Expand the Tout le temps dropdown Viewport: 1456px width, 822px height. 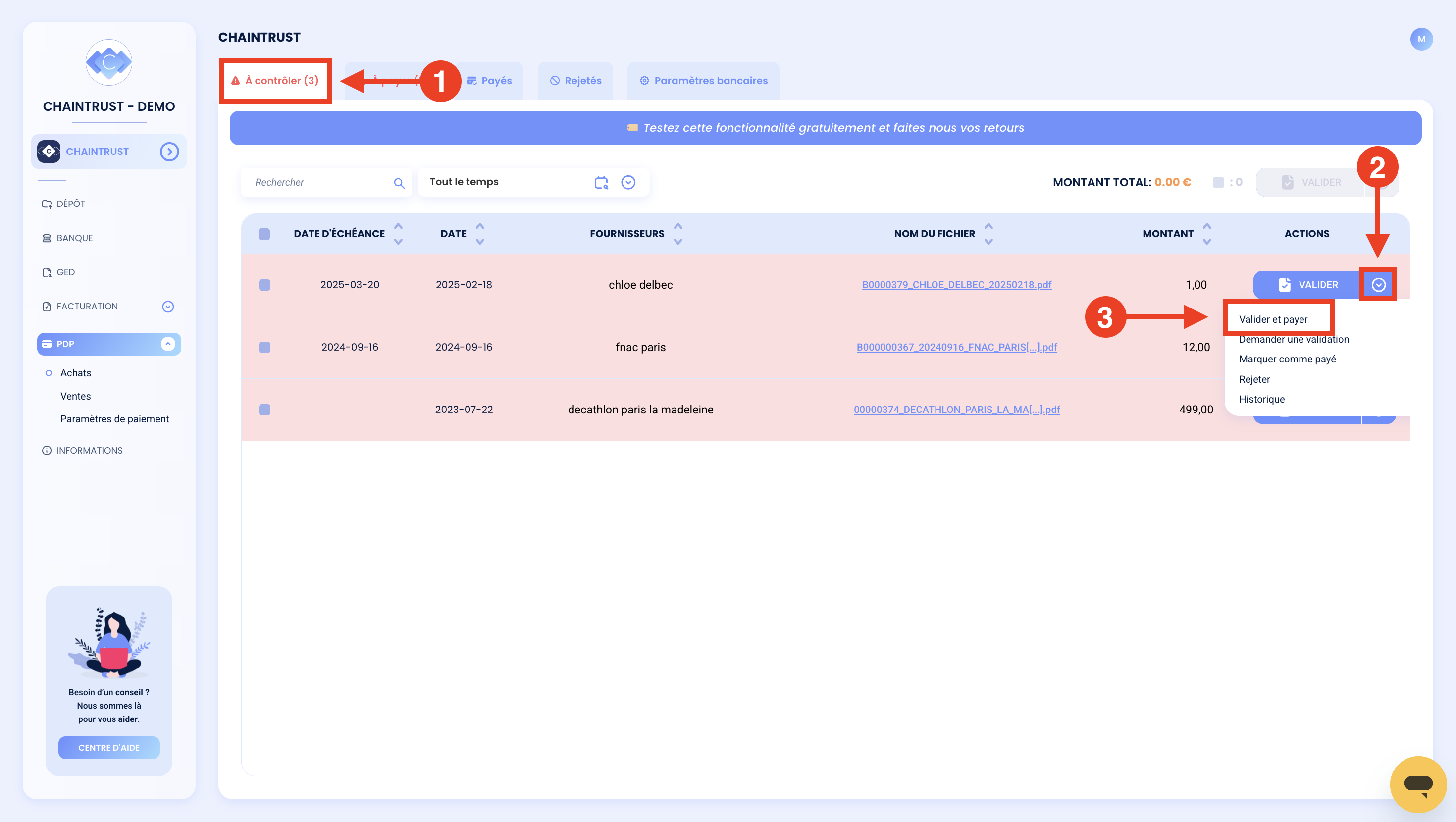coord(628,182)
